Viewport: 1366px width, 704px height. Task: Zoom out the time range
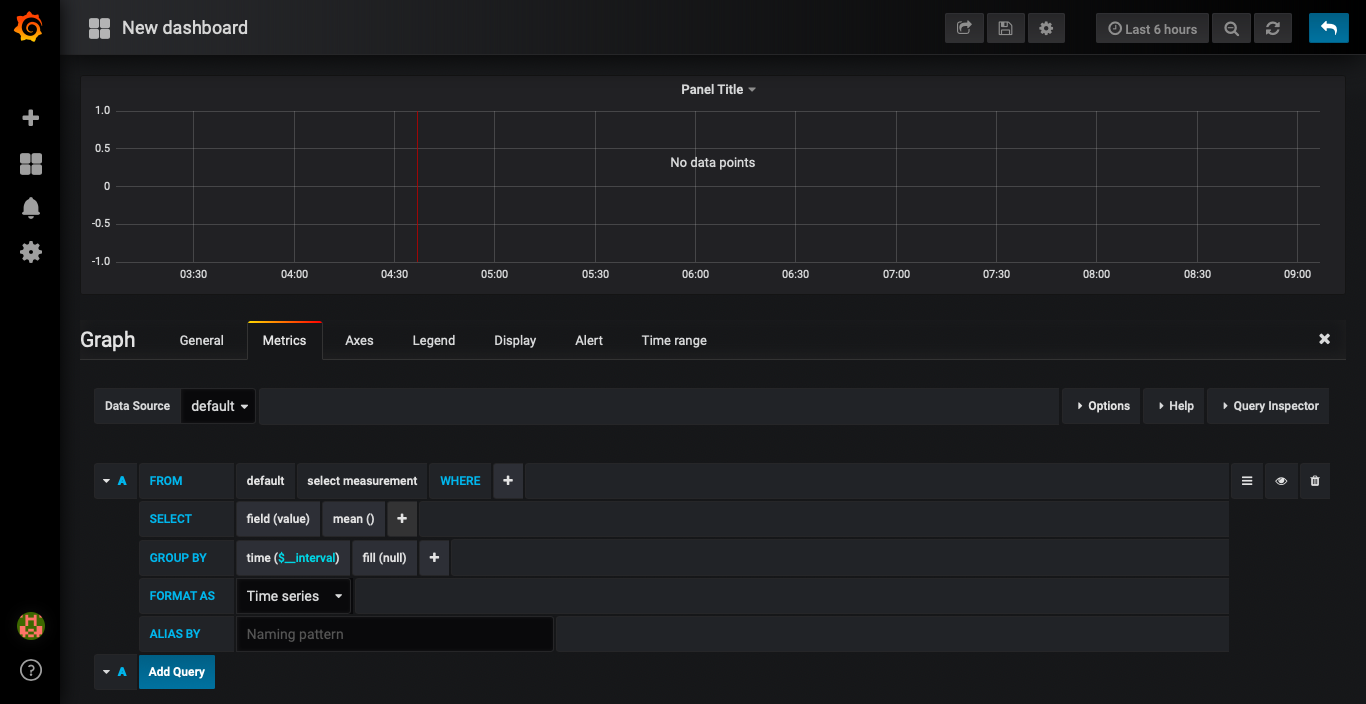(x=1231, y=28)
